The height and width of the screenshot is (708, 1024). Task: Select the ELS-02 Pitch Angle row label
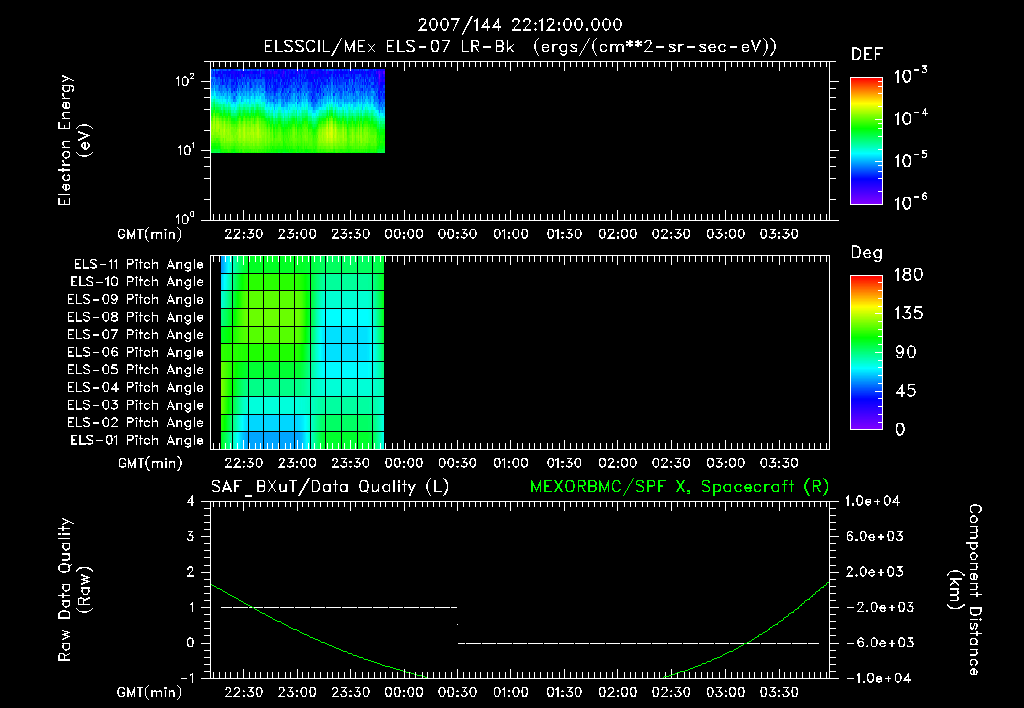[135, 423]
